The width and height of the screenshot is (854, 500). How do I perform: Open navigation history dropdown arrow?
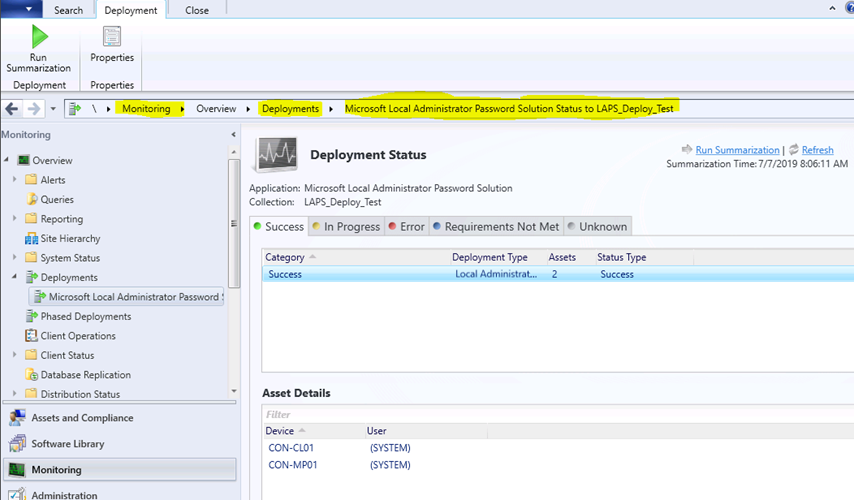point(53,109)
